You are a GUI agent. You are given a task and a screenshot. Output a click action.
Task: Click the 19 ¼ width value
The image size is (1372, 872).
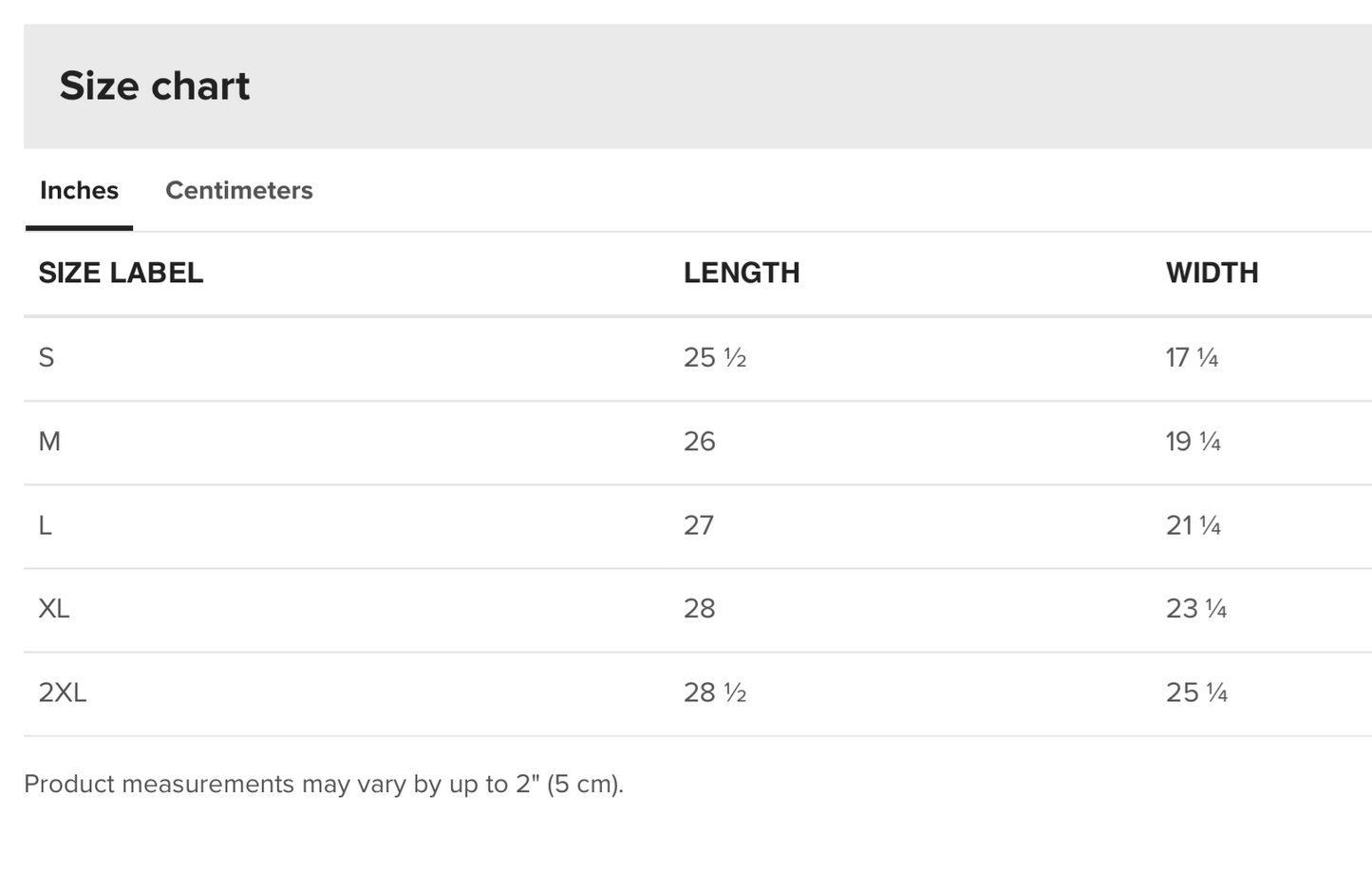point(1193,441)
